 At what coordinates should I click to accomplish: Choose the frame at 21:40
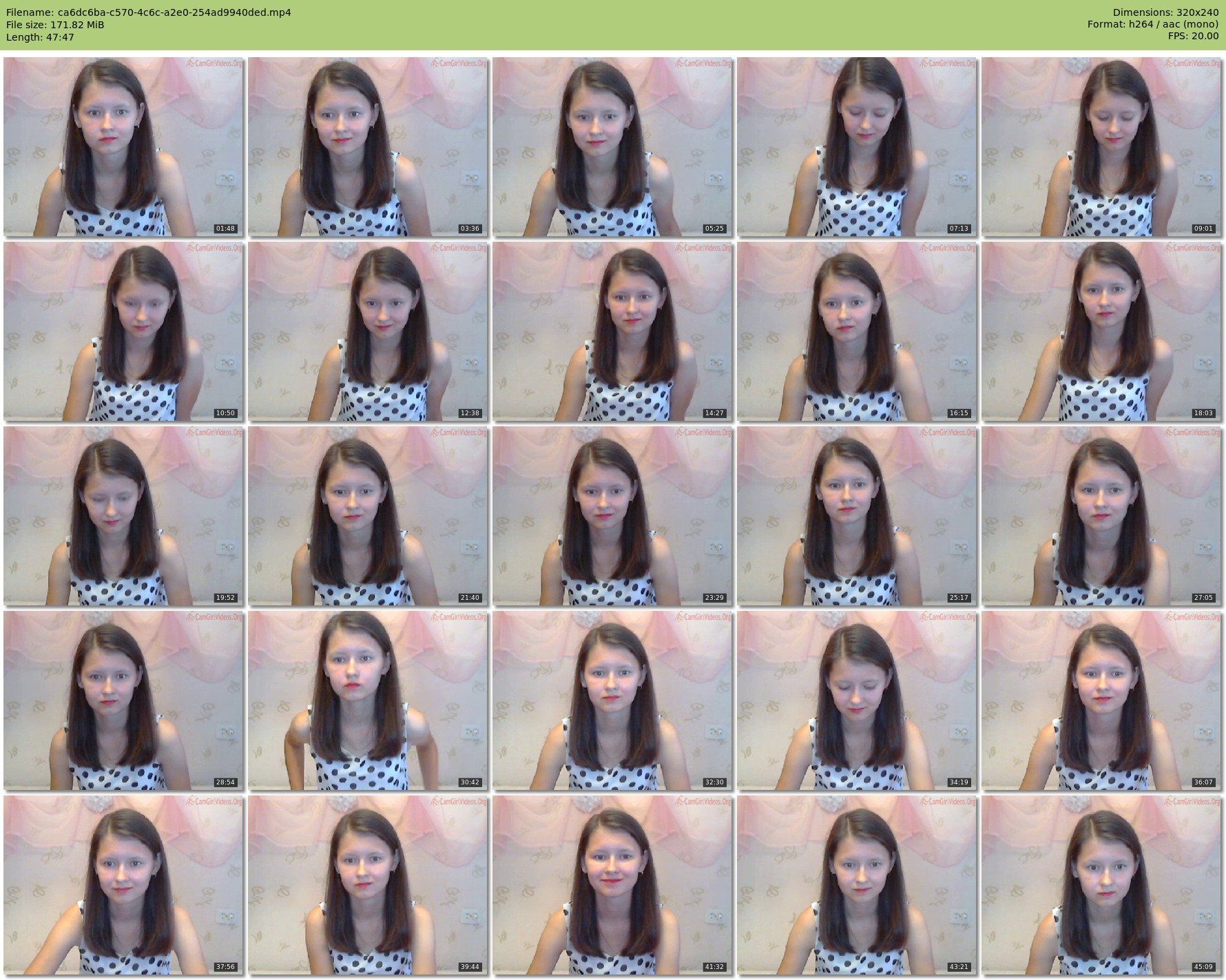coord(368,516)
